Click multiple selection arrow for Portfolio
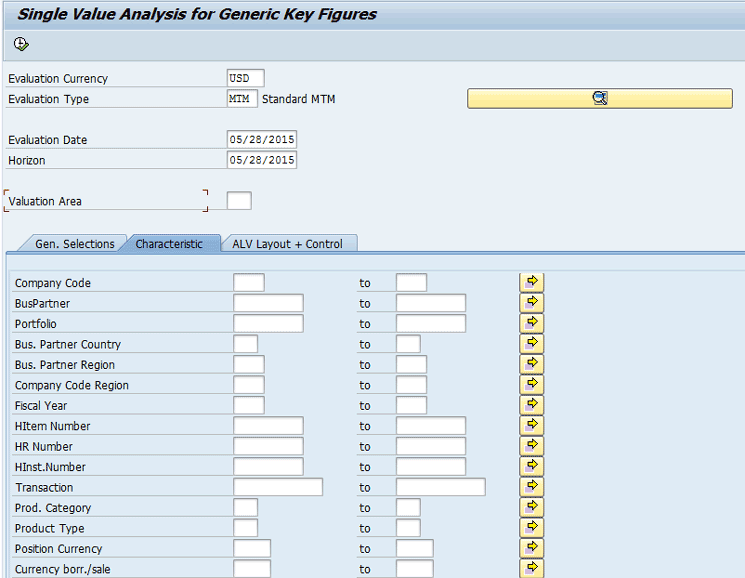Viewport: 745px width, 578px height. pyautogui.click(x=532, y=323)
